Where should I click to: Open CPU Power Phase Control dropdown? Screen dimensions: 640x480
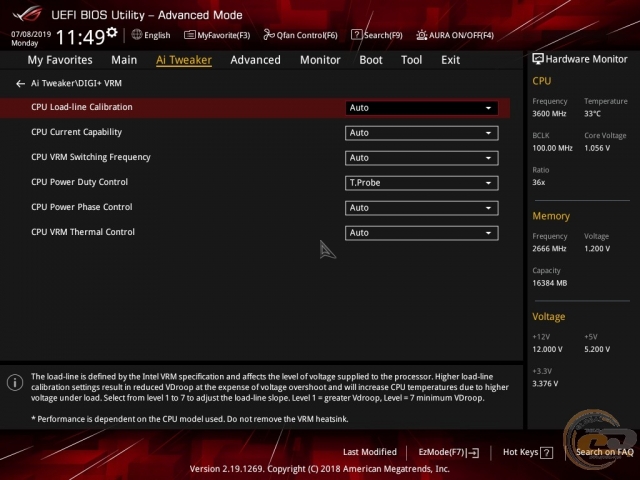(422, 208)
